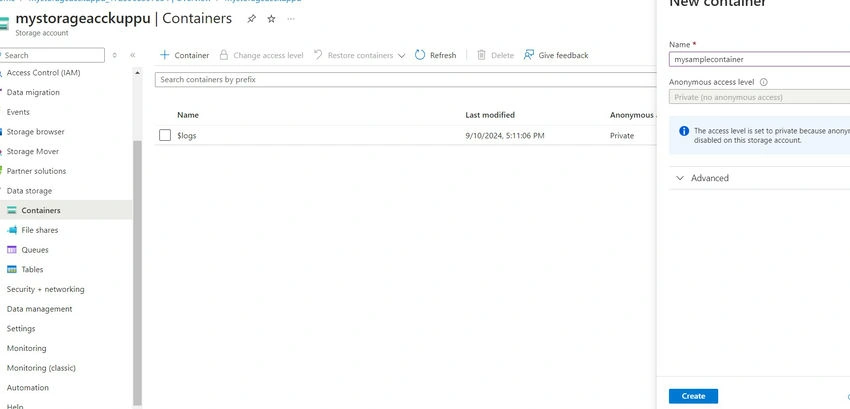Select the $logs container checkbox
This screenshot has width=850, height=409.
tap(165, 136)
